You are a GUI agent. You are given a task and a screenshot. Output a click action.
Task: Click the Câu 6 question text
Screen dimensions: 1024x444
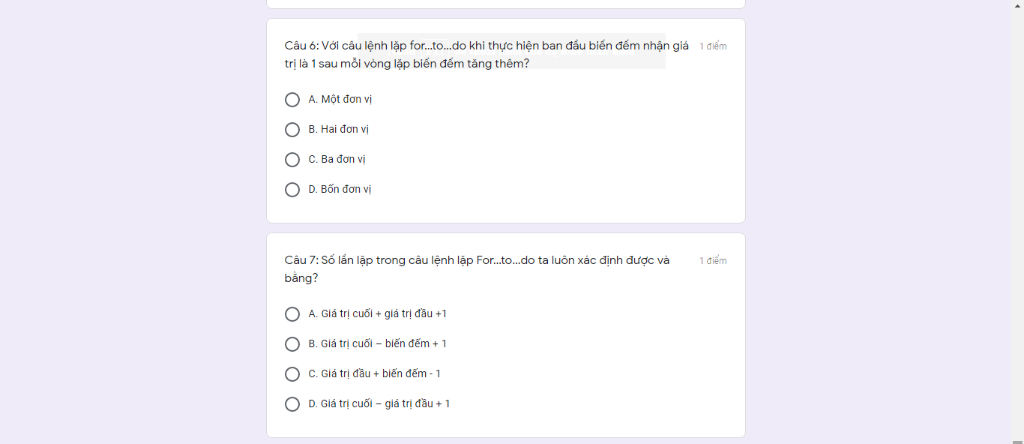pos(487,55)
